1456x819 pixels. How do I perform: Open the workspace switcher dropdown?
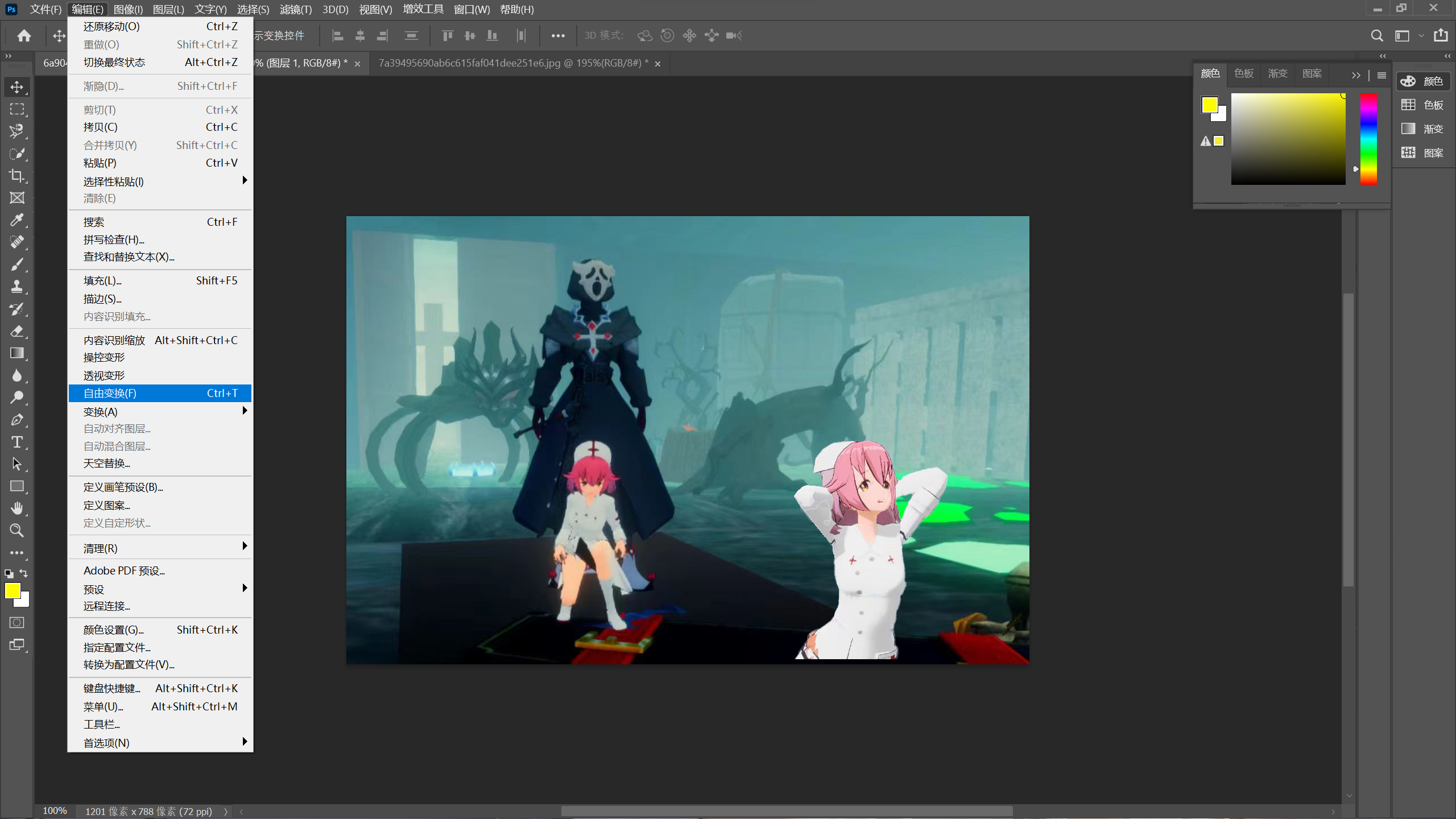pos(1408,36)
